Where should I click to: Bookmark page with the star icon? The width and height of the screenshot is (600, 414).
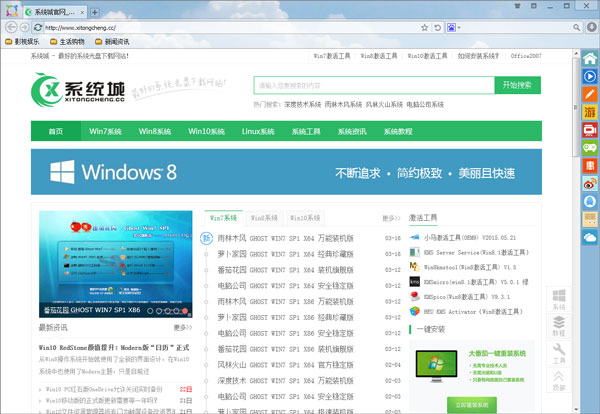(x=424, y=28)
